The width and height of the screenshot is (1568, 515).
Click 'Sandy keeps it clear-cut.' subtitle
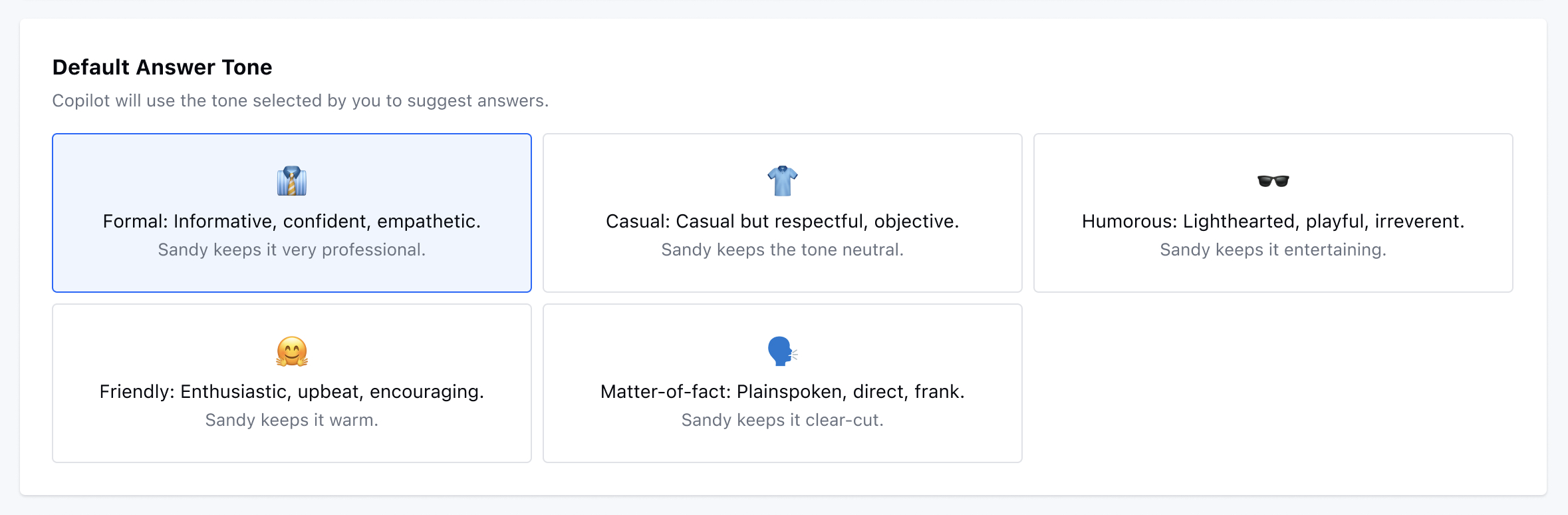pyautogui.click(x=783, y=421)
